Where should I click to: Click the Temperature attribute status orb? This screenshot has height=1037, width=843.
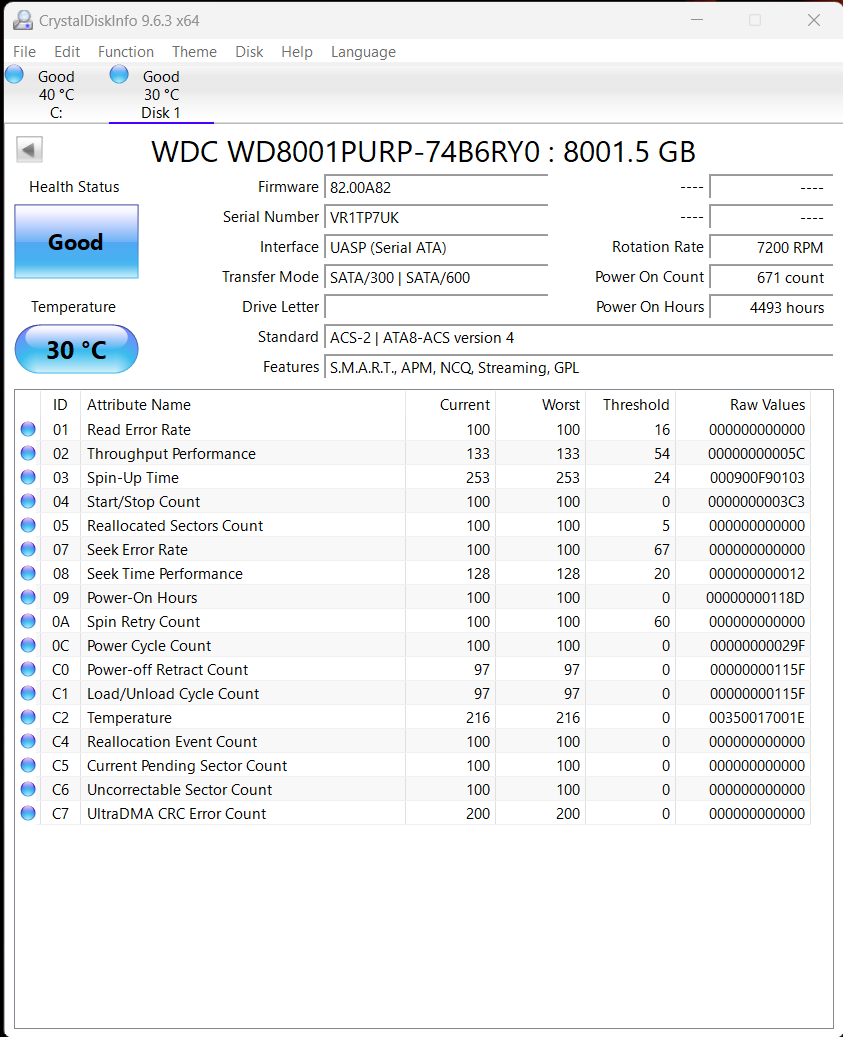(x=27, y=718)
